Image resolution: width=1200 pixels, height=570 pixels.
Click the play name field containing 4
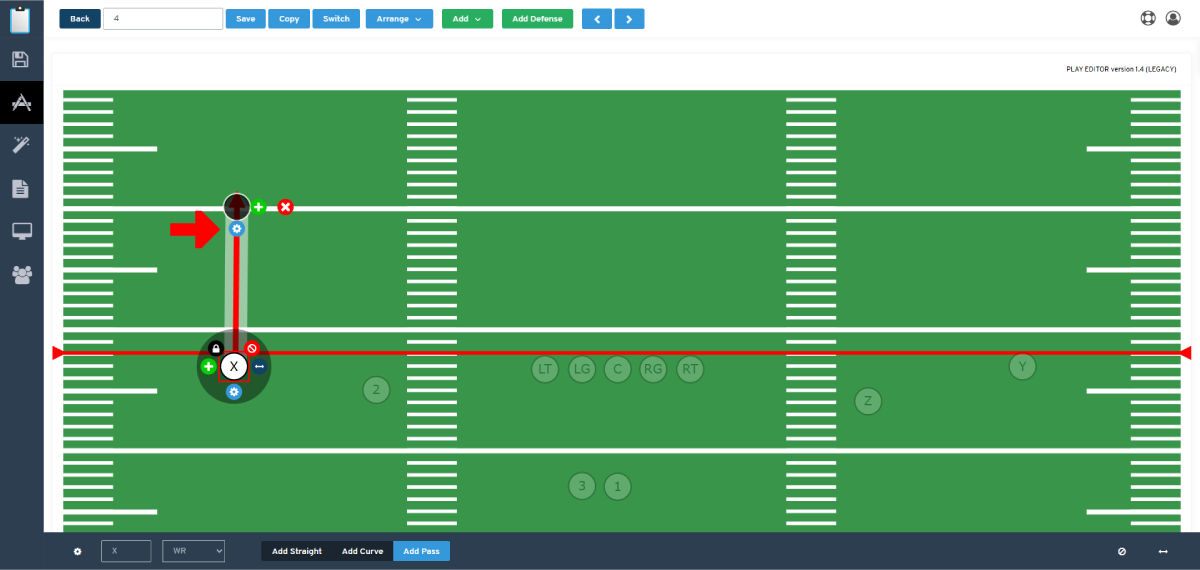click(163, 19)
